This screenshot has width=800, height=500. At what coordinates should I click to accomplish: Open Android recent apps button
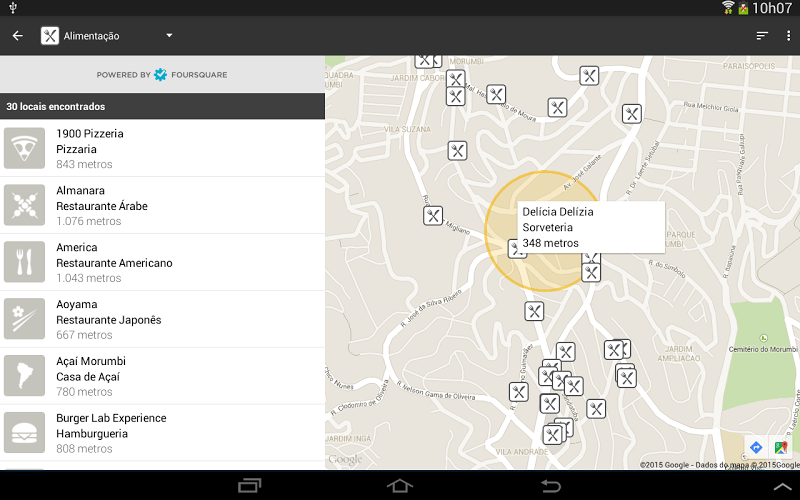coord(249,485)
